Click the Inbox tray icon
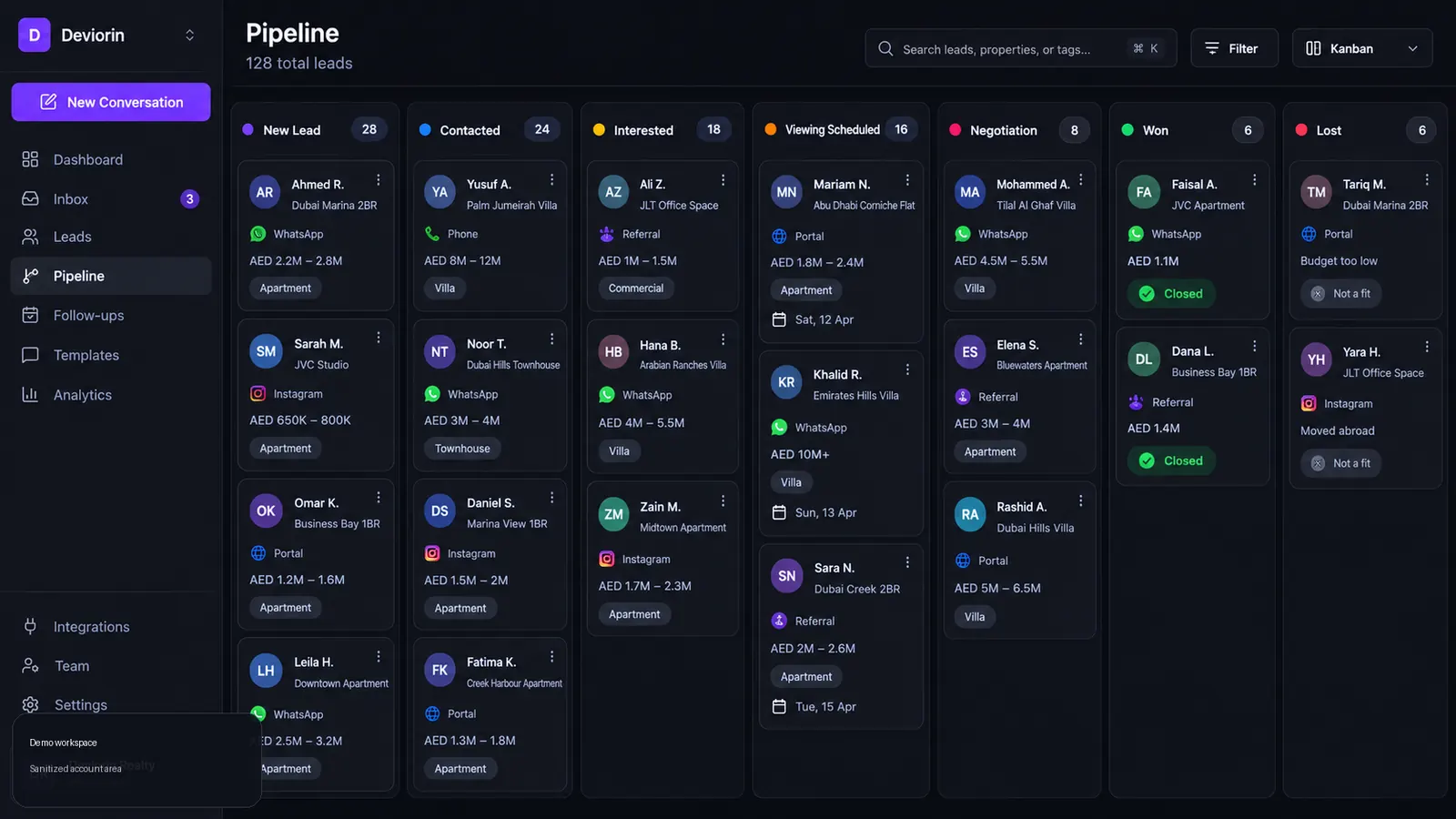This screenshot has height=819, width=1456. 30,198
